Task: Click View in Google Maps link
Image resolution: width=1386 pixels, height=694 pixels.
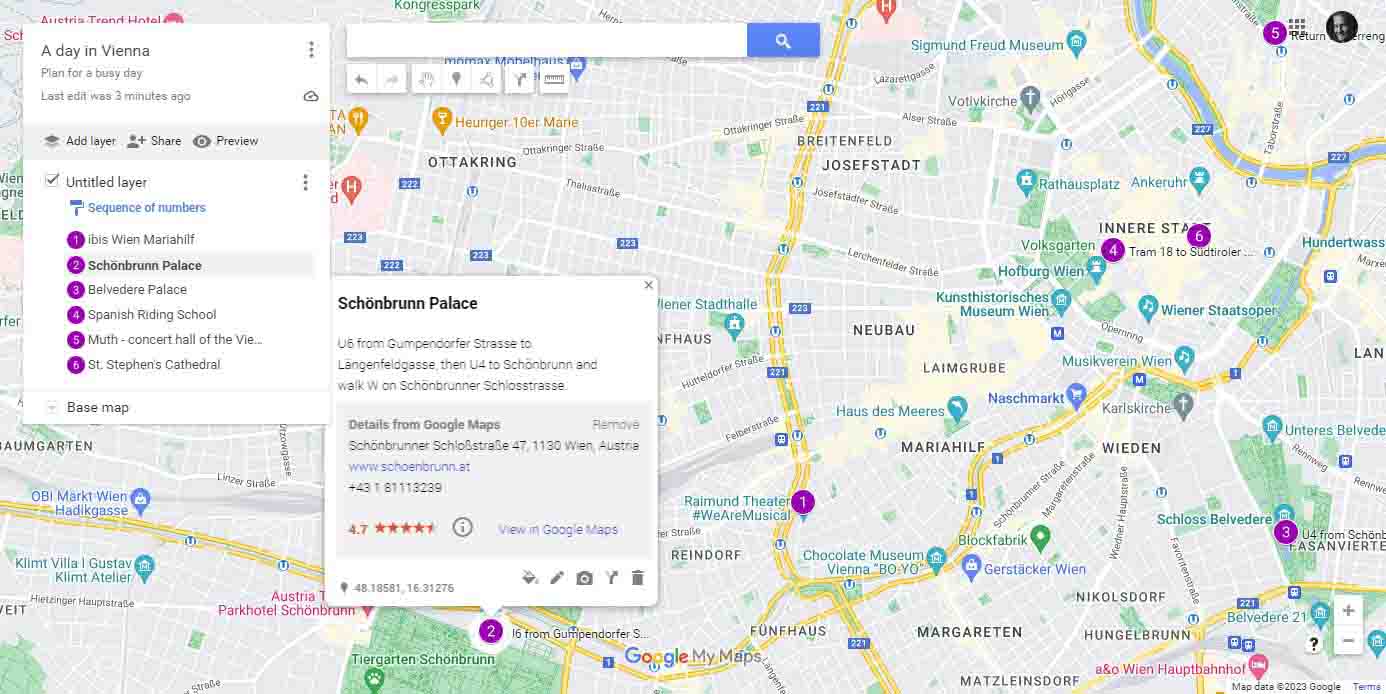Action: click(558, 530)
